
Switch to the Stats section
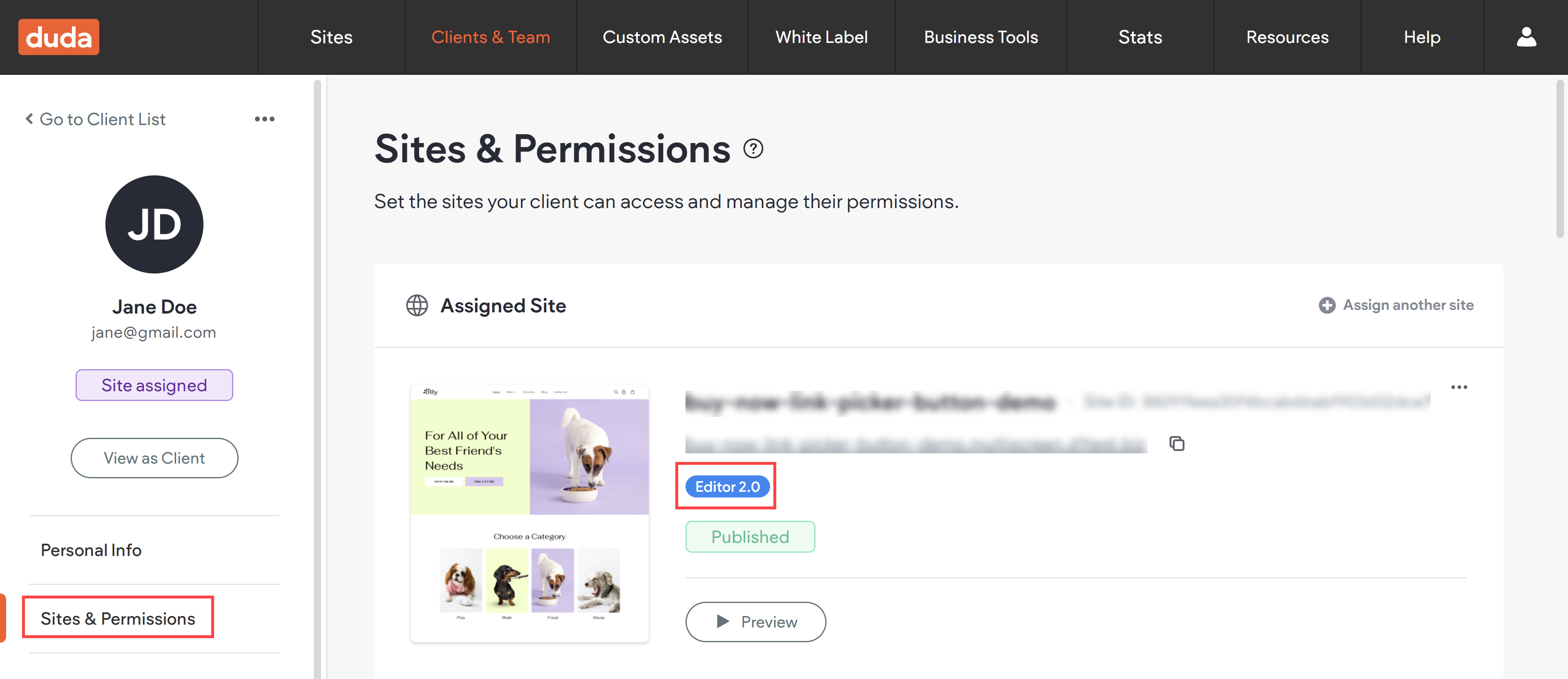click(x=1140, y=36)
